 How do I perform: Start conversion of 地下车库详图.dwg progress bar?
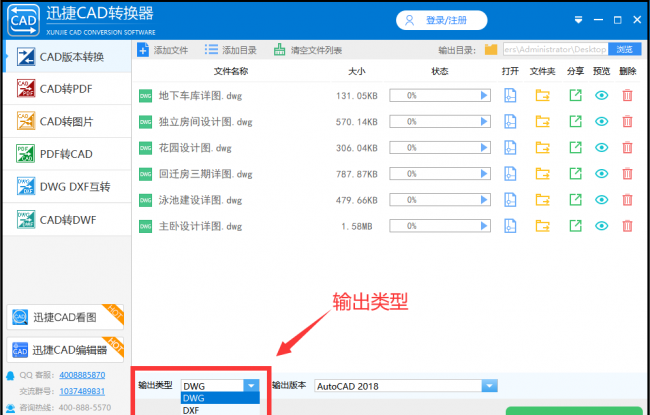pyautogui.click(x=483, y=95)
